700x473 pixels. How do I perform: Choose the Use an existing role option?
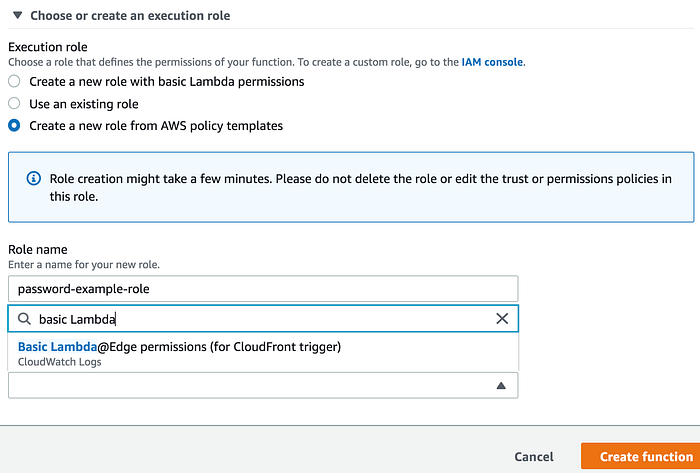(x=14, y=103)
